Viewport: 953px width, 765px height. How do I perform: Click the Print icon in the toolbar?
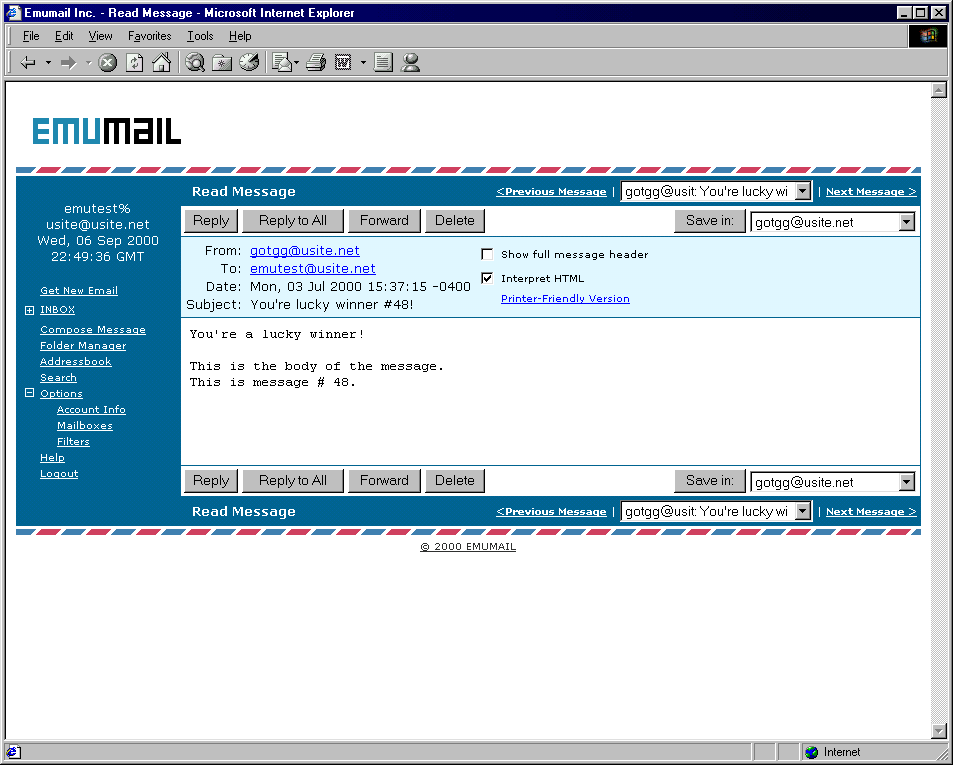(x=316, y=63)
